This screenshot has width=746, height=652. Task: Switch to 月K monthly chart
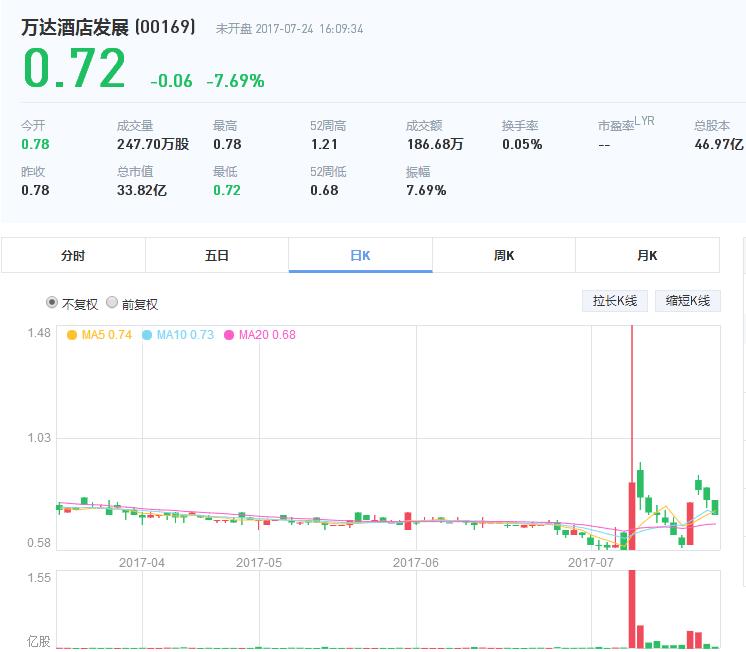[647, 255]
